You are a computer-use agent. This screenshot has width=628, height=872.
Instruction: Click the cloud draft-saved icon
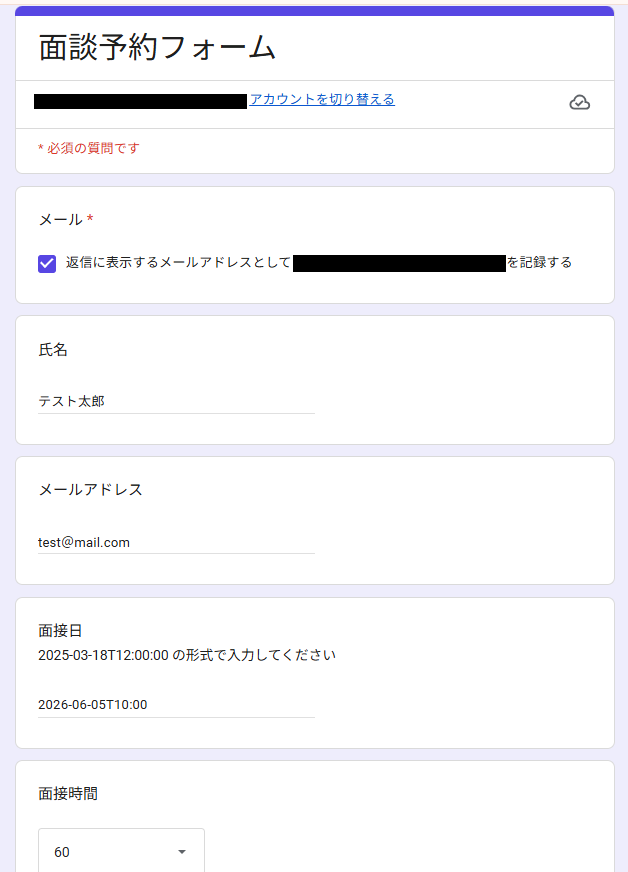click(x=580, y=103)
